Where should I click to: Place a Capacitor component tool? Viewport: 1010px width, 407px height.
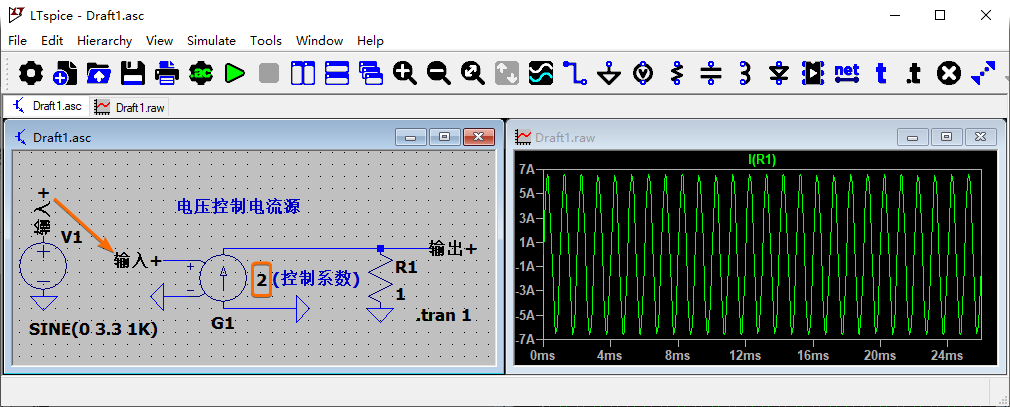tap(711, 73)
